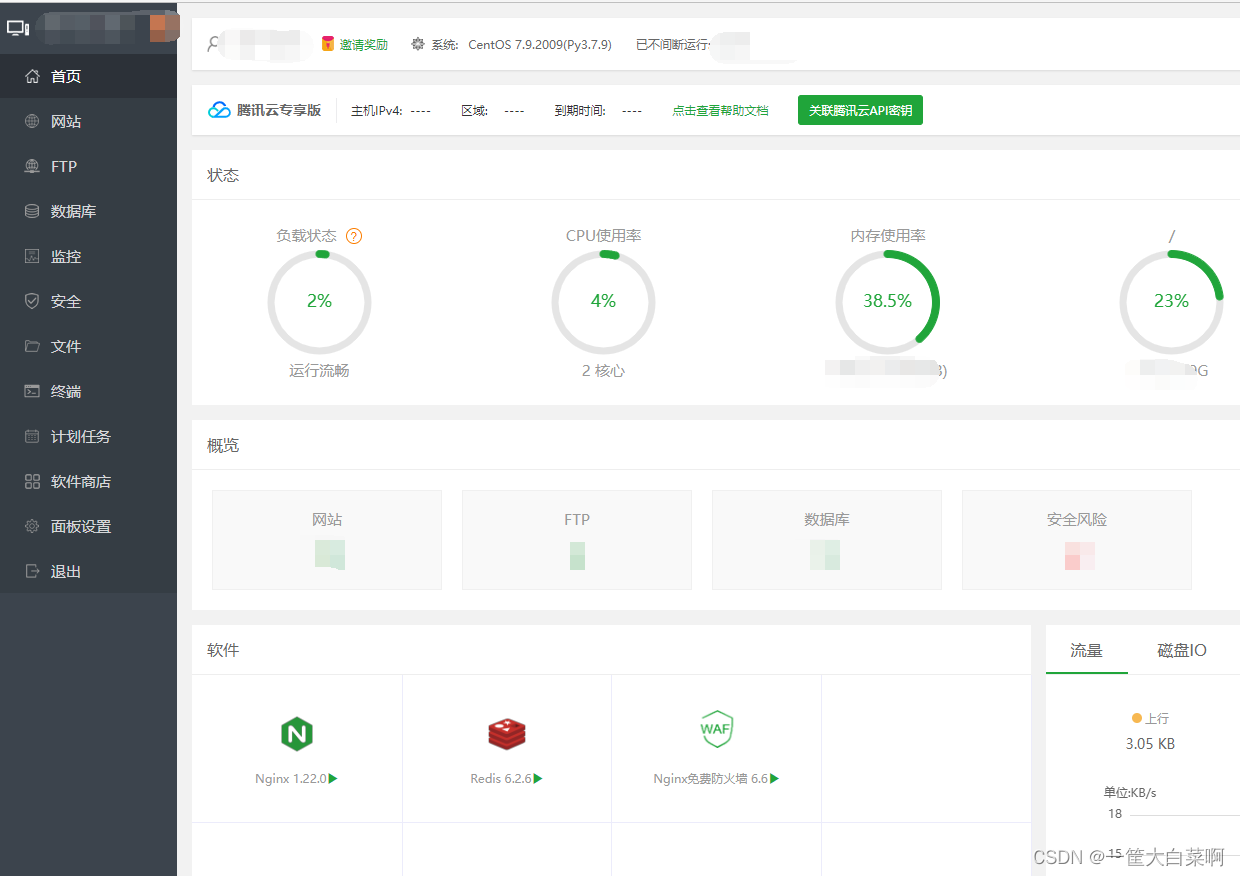Click the Redis red stack logo
This screenshot has width=1240, height=876.
(507, 734)
